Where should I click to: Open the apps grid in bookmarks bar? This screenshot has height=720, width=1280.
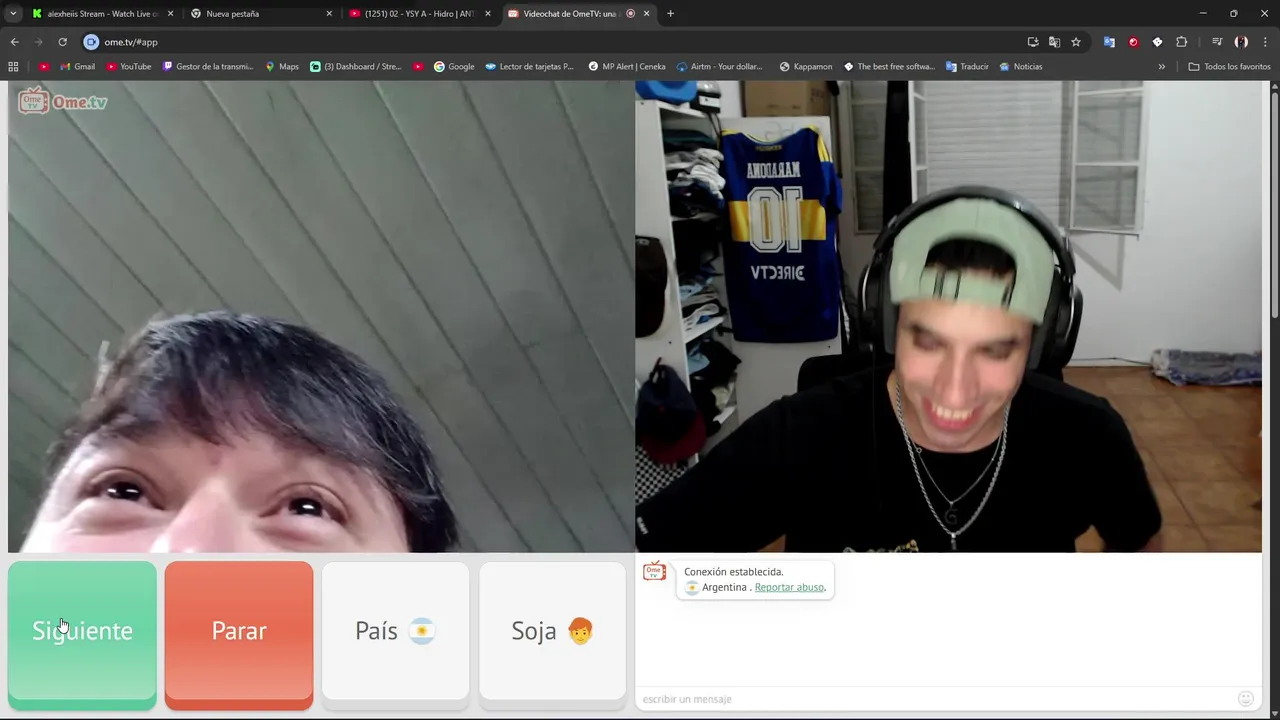tap(13, 67)
